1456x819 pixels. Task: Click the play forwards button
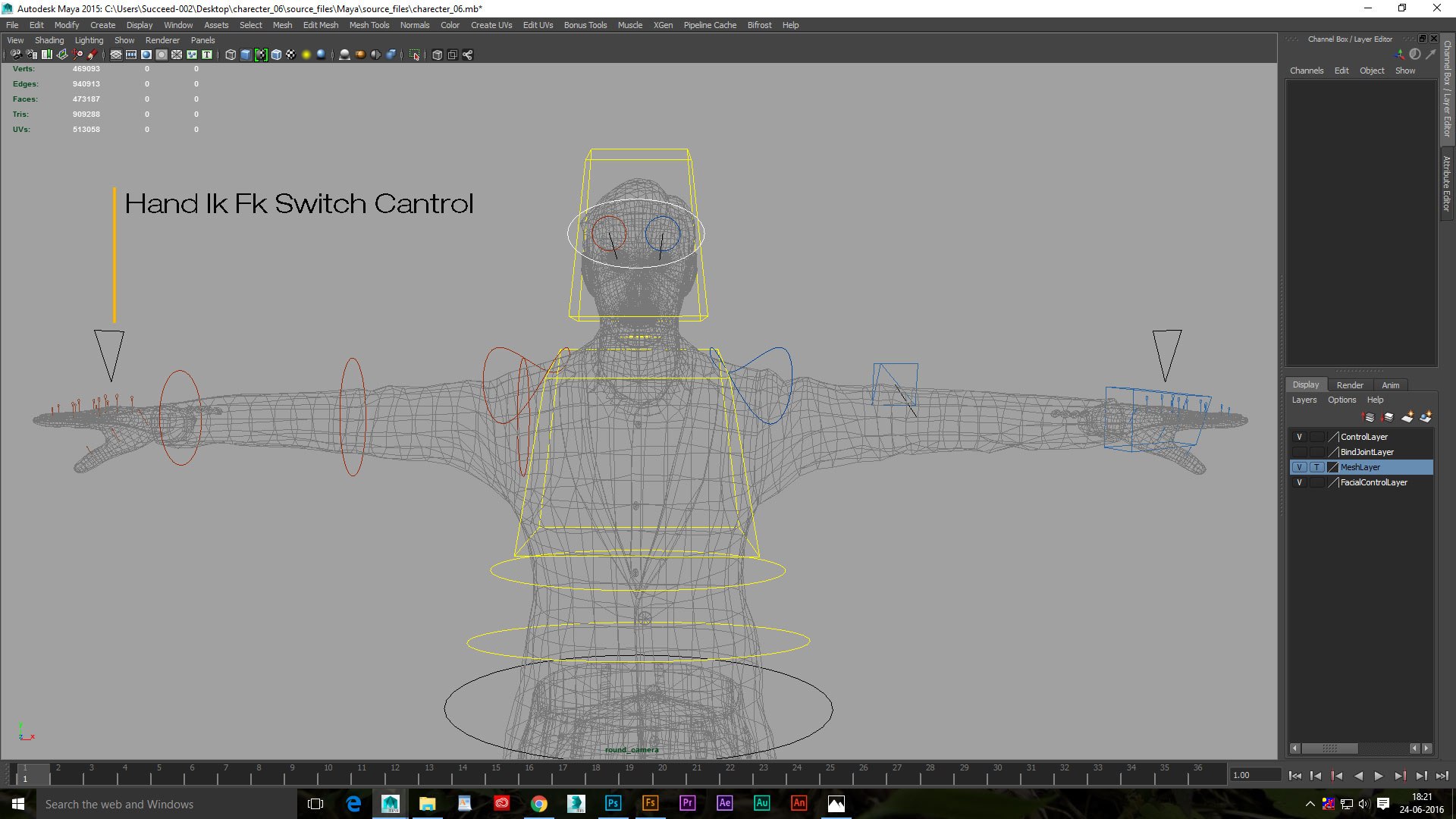(1379, 776)
